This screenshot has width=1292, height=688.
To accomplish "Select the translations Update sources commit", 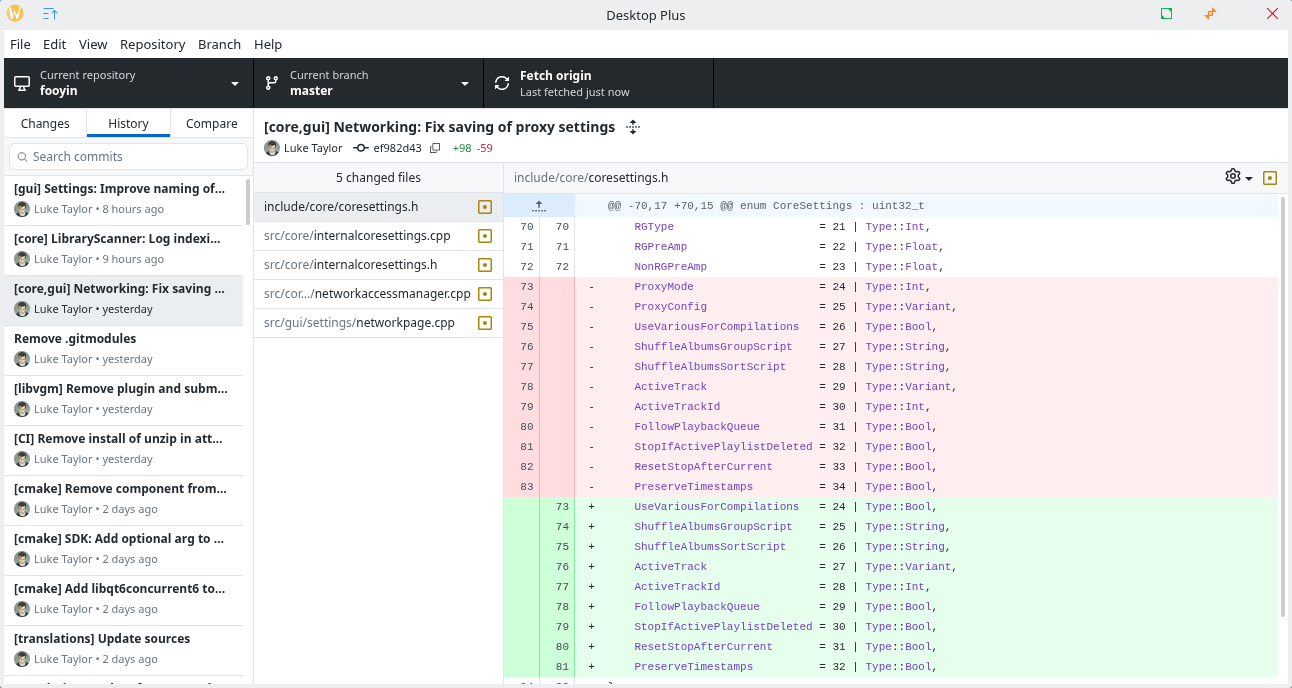I will pyautogui.click(x=122, y=648).
